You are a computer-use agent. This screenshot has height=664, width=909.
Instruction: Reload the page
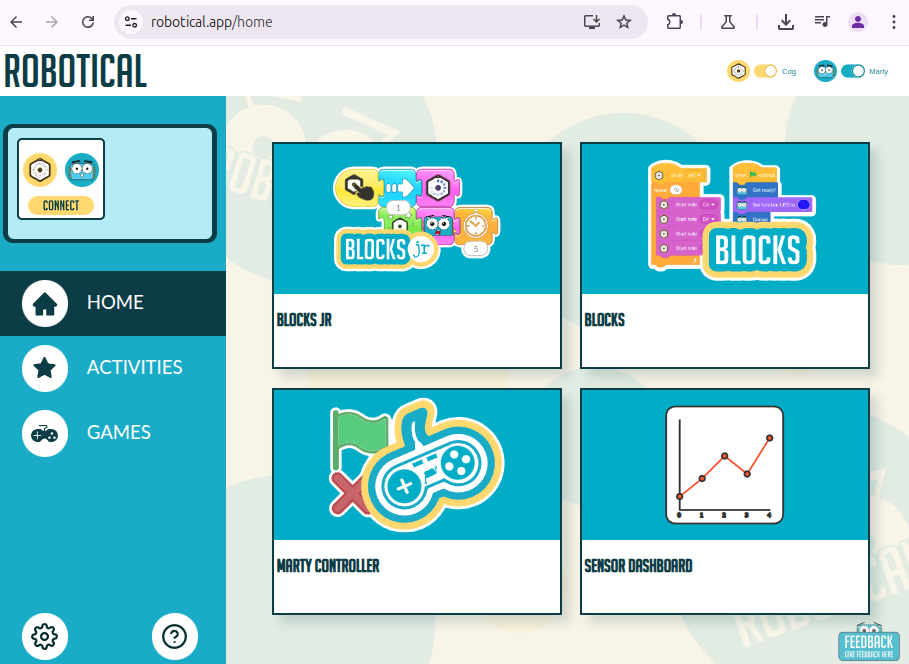click(88, 22)
